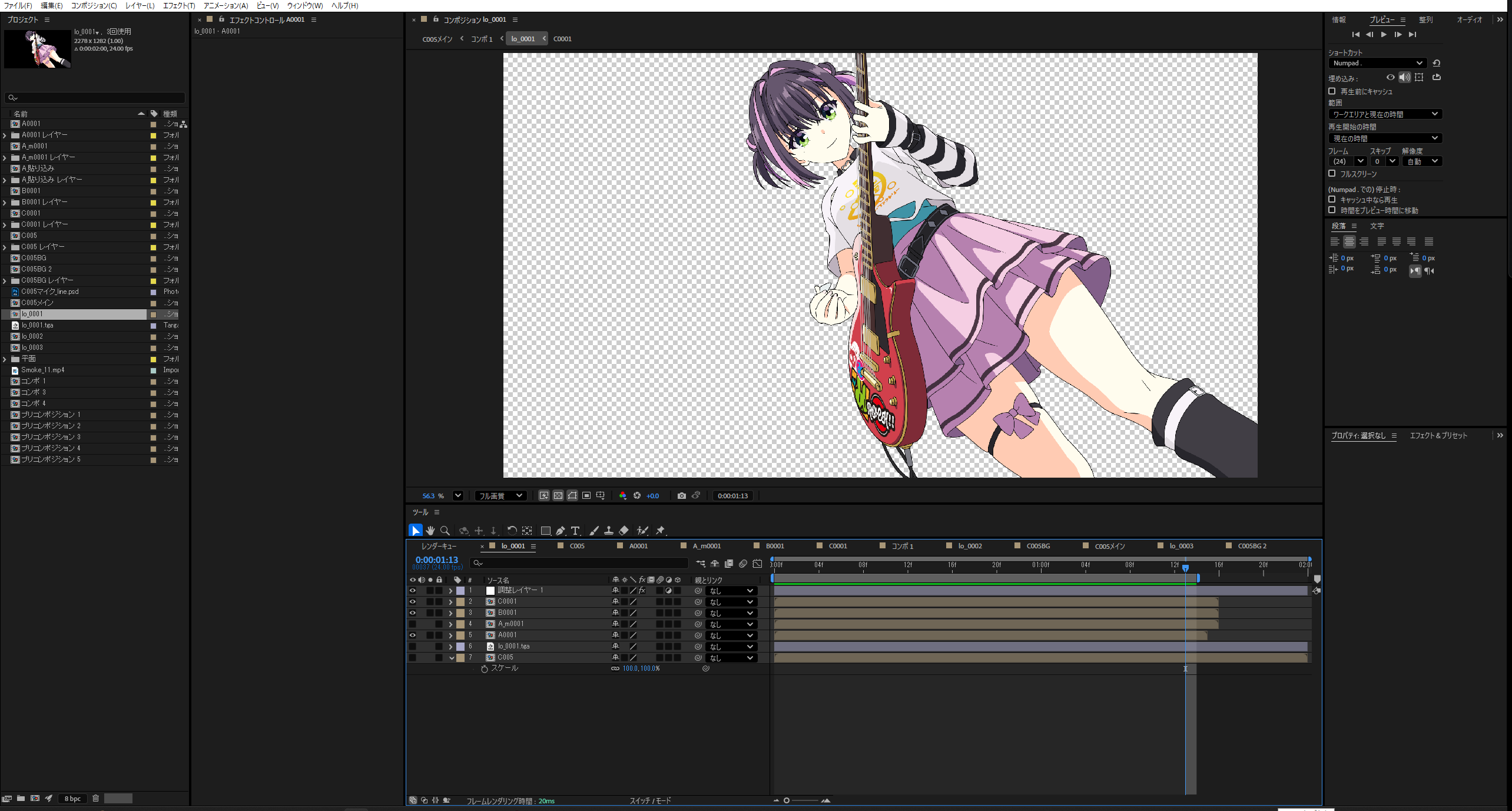Open the Graph Editor in timeline
The height and width of the screenshot is (811, 1512).
(x=757, y=564)
